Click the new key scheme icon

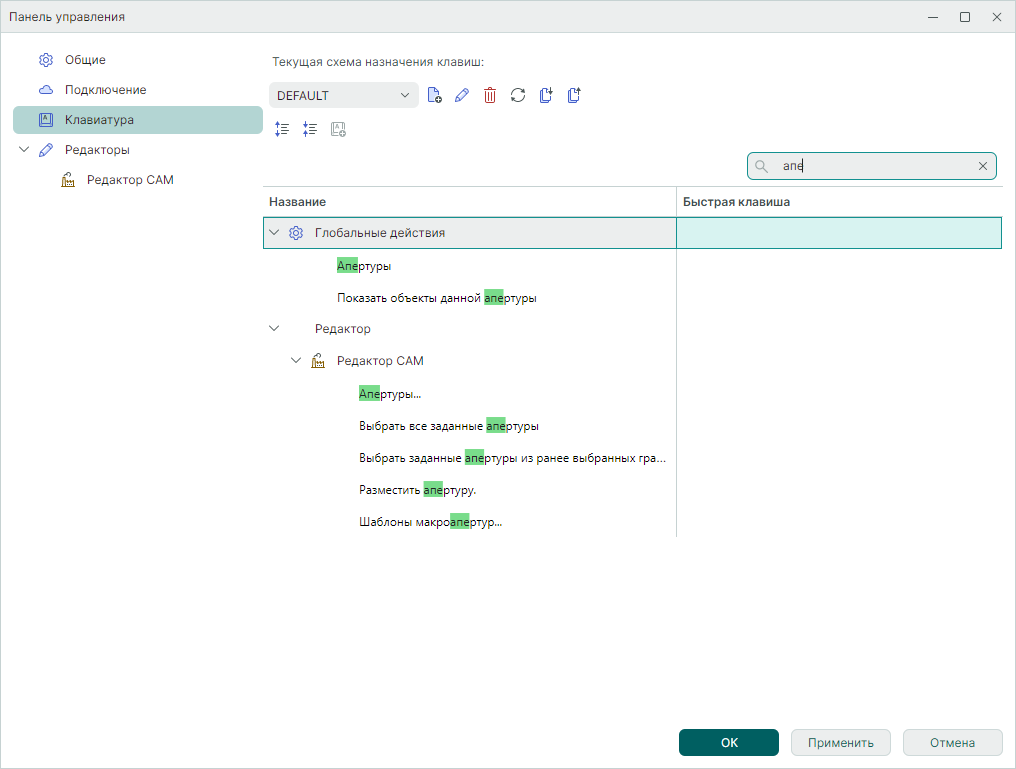pyautogui.click(x=434, y=96)
